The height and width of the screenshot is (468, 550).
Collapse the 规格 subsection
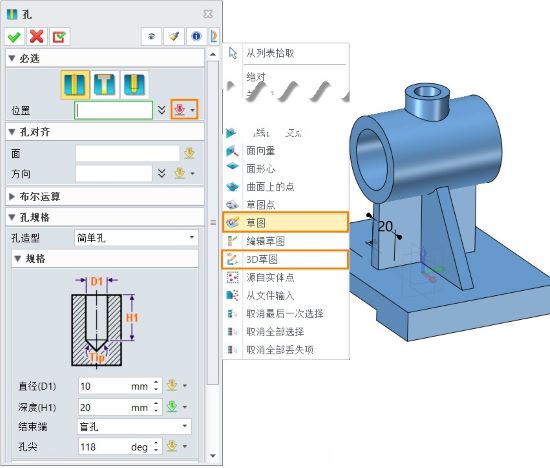point(18,259)
